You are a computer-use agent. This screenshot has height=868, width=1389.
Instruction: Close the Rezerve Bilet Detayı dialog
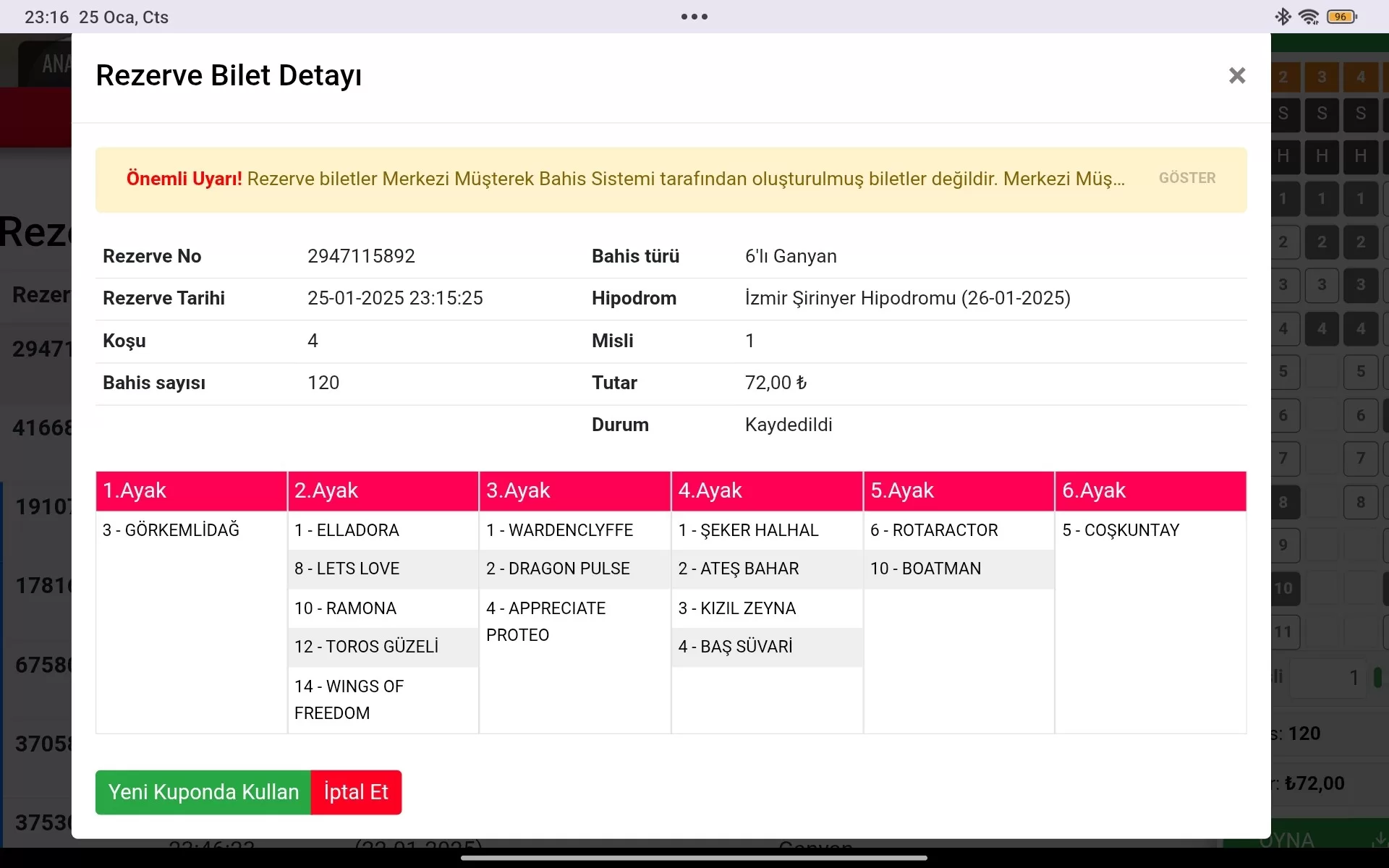point(1236,75)
